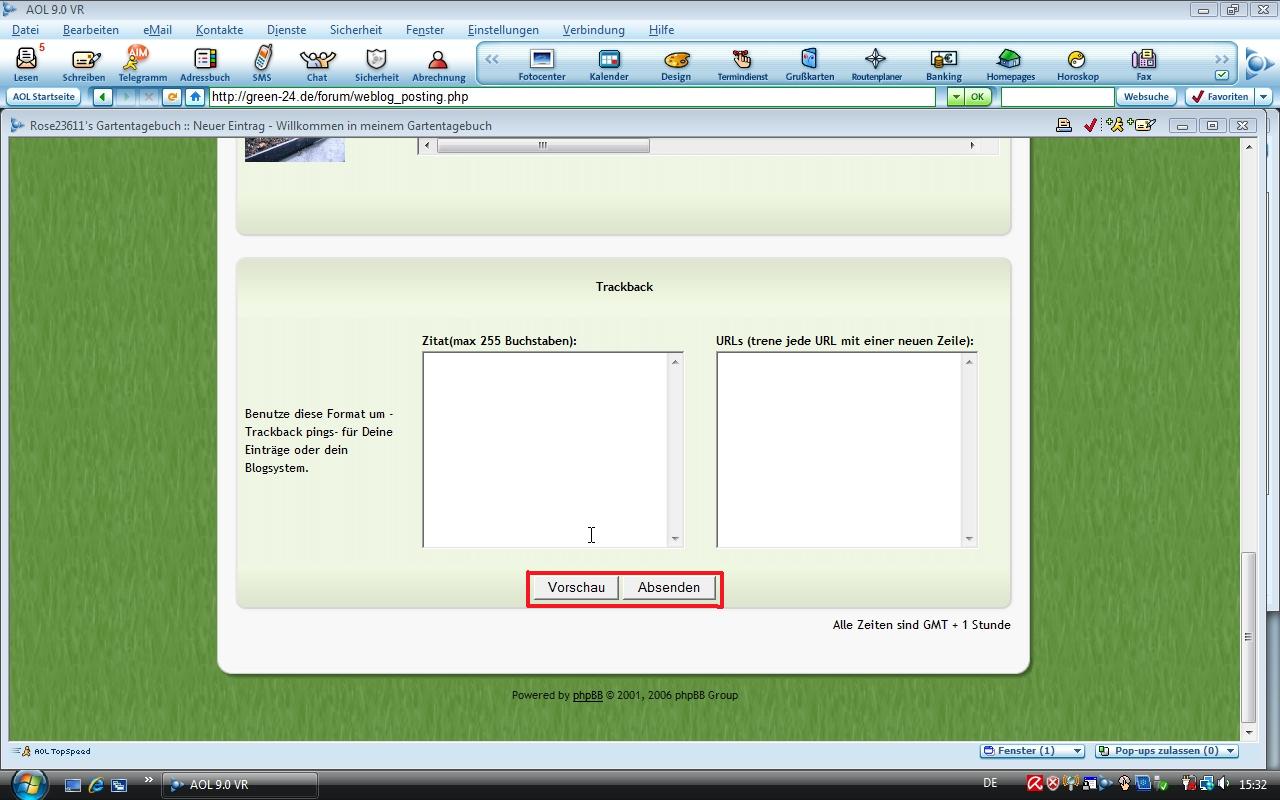
Task: Click the browser home button icon
Action: point(195,97)
